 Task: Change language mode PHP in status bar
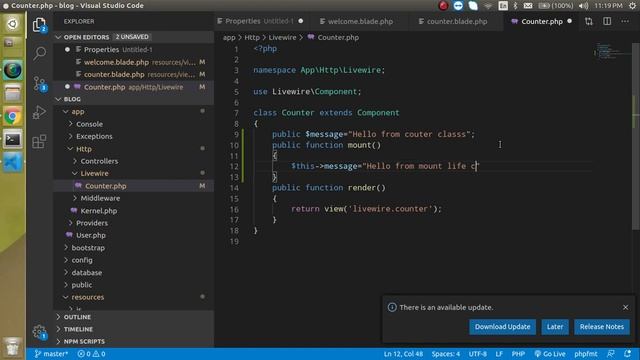pos(518,354)
